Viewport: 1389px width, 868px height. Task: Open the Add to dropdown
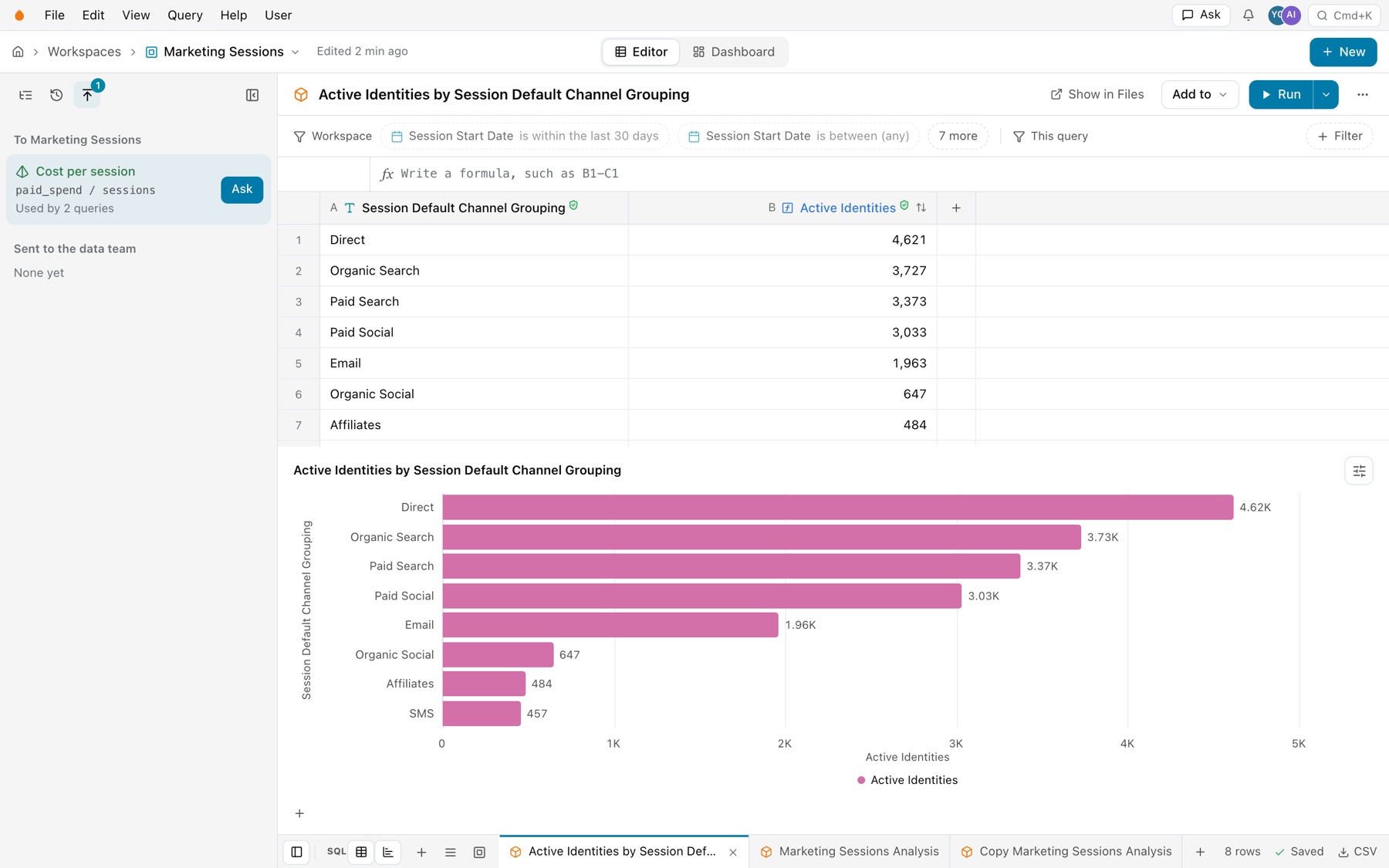(1199, 94)
